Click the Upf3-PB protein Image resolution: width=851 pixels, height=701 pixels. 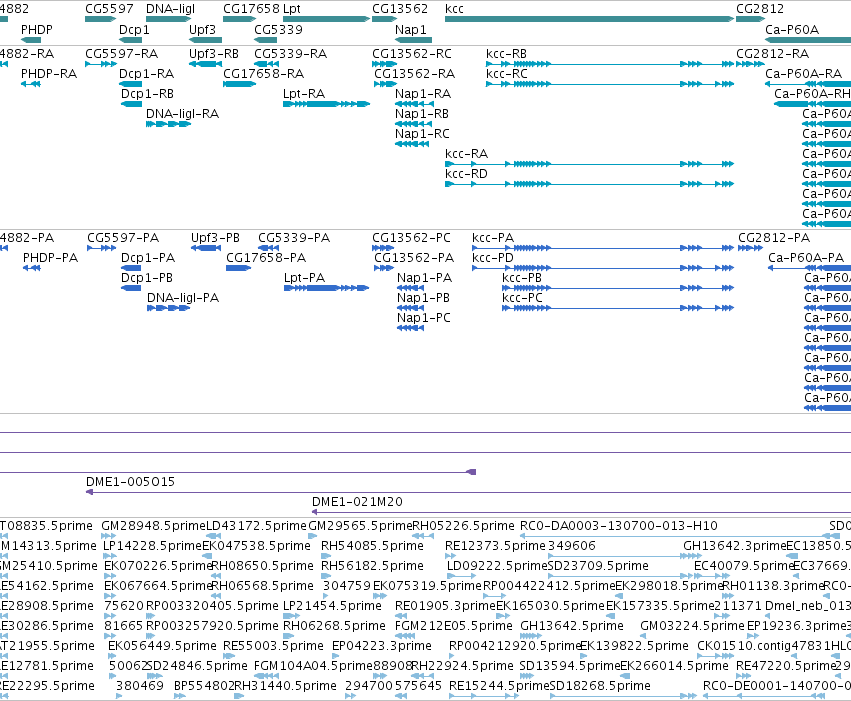click(206, 248)
